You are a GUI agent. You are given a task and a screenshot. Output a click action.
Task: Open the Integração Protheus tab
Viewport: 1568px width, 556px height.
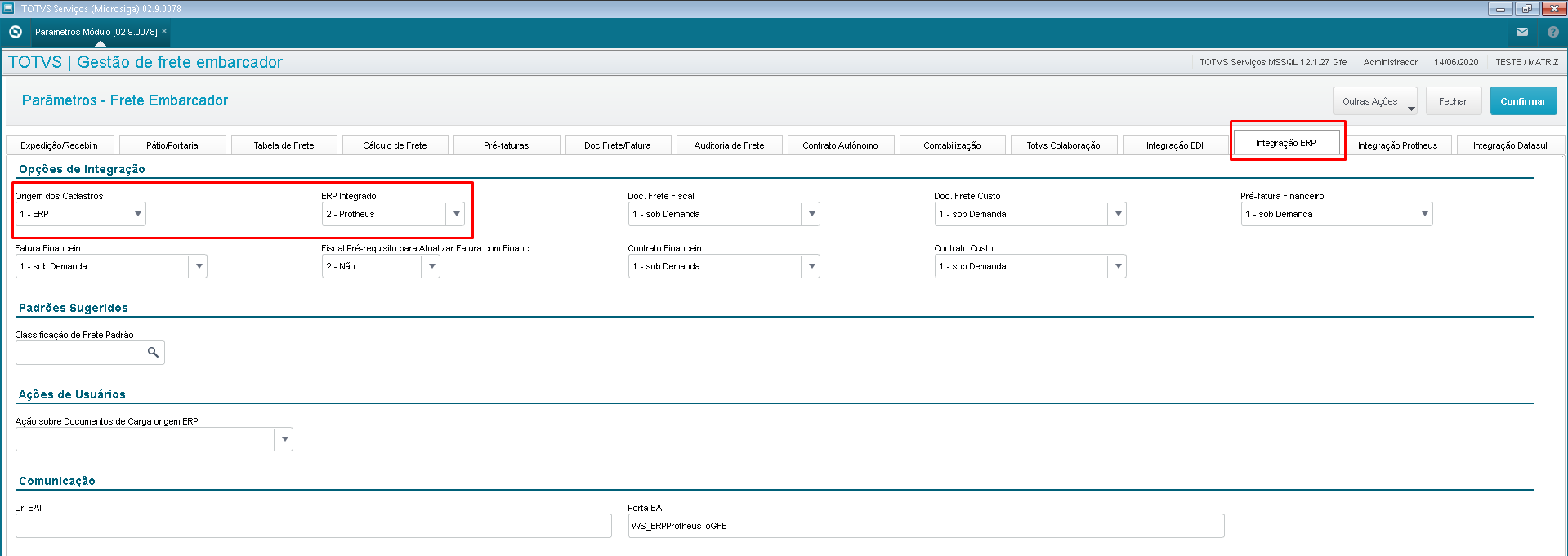tap(1397, 145)
